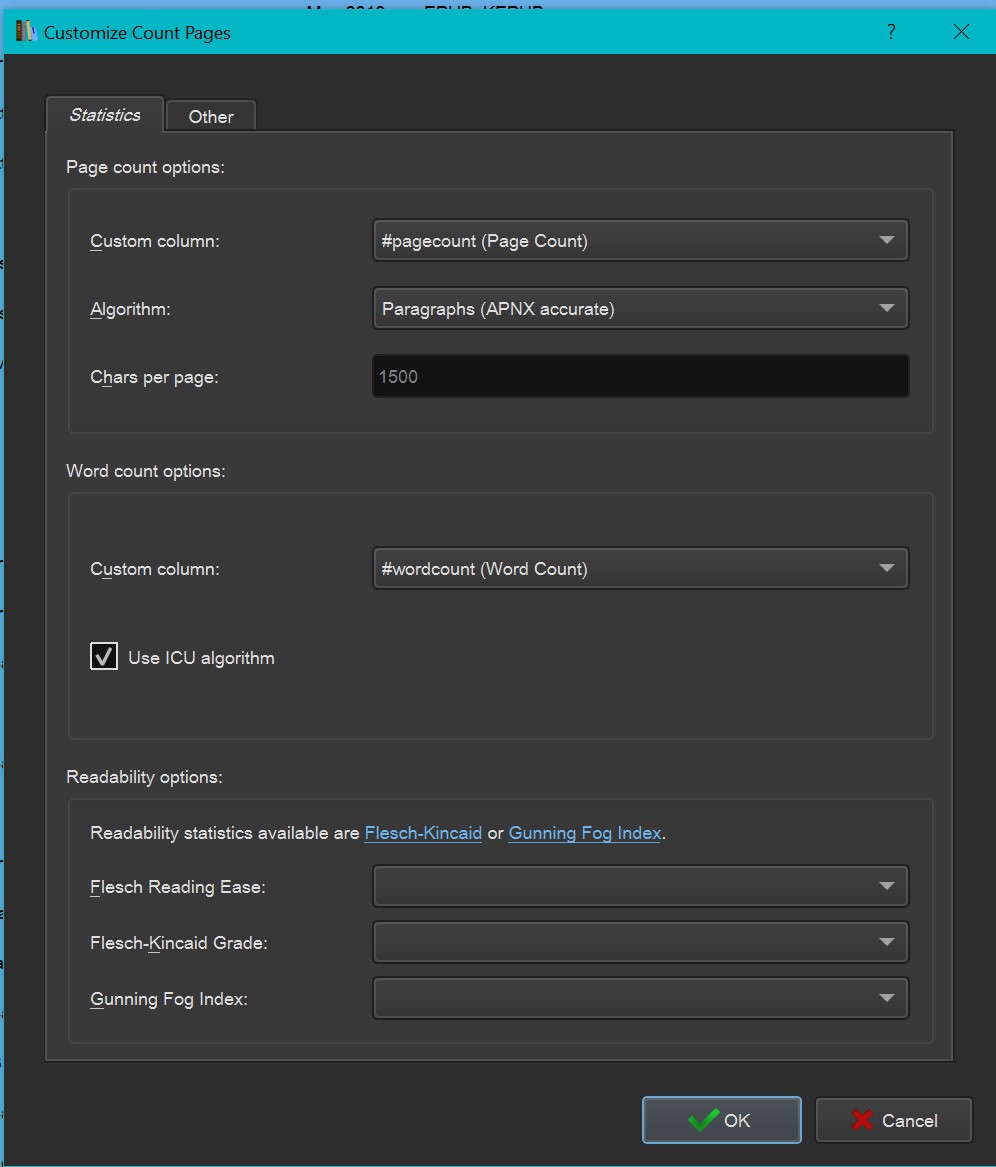
Task: Click the green checkmark icon on OK
Action: click(704, 1120)
